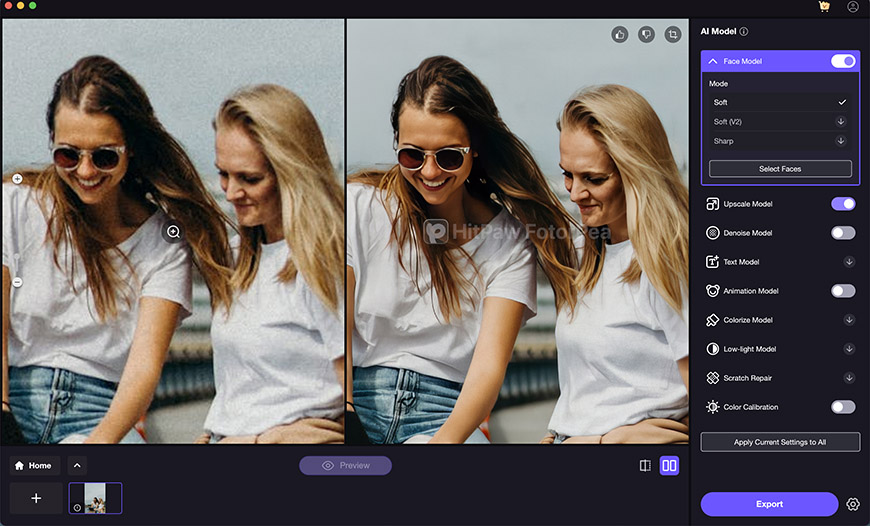Collapse the Face Model section chevron
870x526 pixels.
point(713,61)
